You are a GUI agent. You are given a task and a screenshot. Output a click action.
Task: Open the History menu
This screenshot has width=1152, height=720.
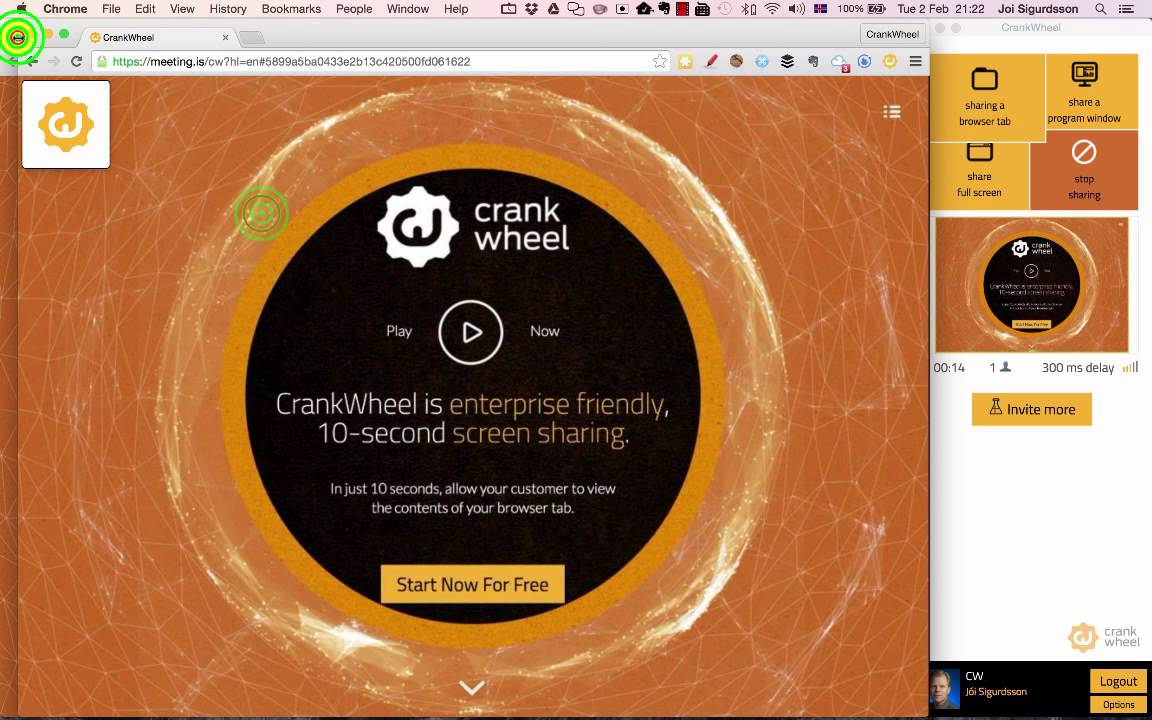pos(228,9)
